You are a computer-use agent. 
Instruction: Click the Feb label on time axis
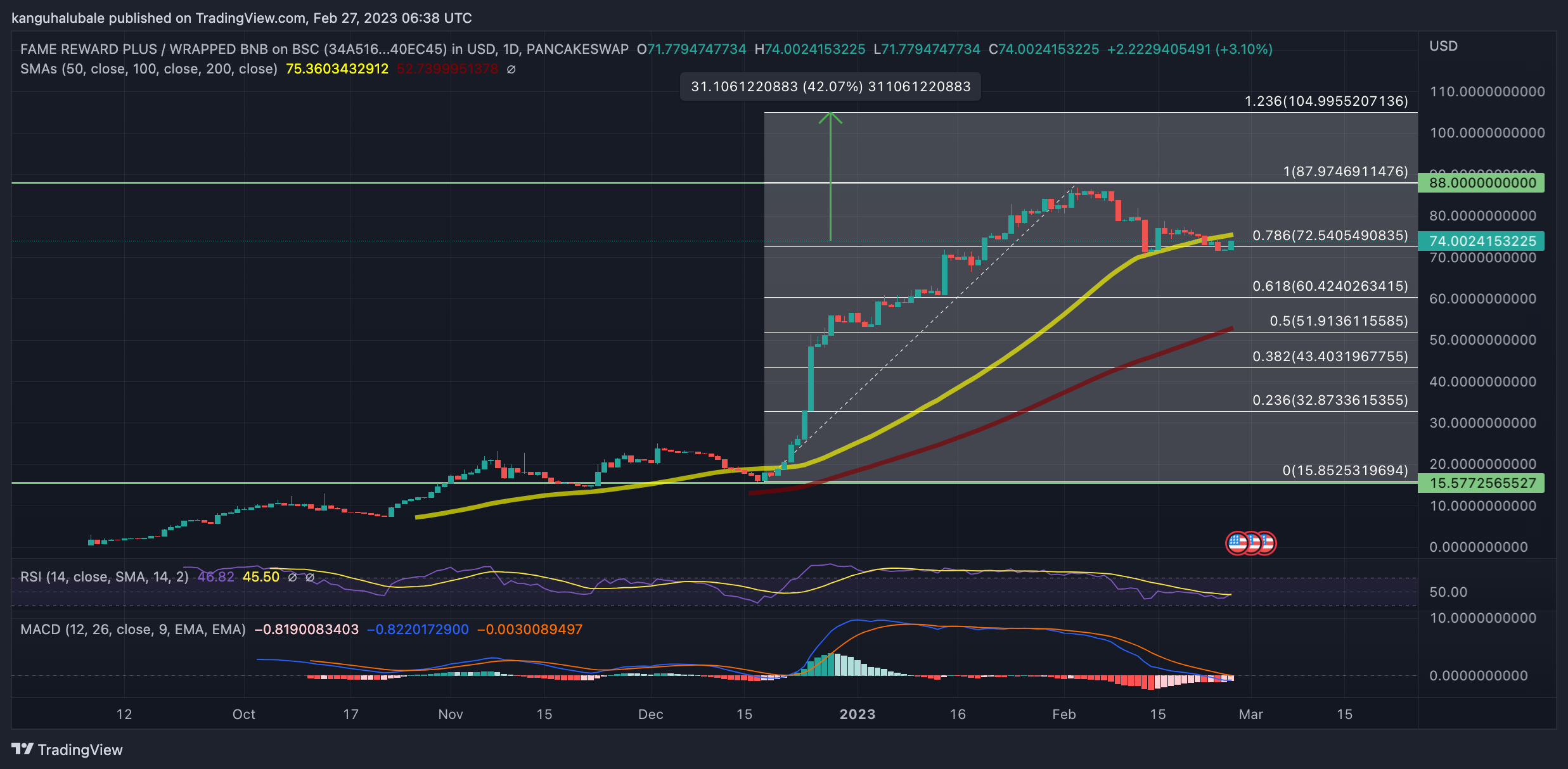[1064, 715]
